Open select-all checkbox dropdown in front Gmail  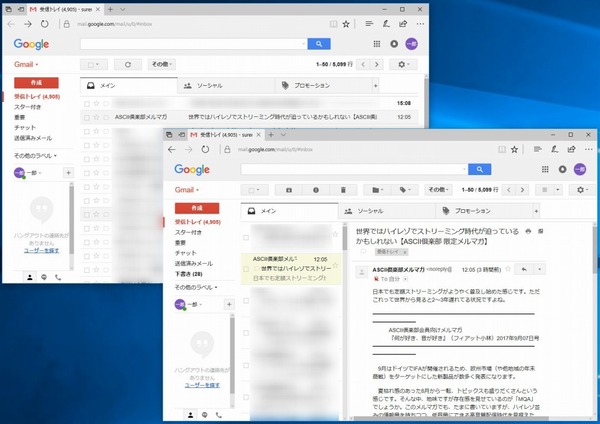click(254, 190)
